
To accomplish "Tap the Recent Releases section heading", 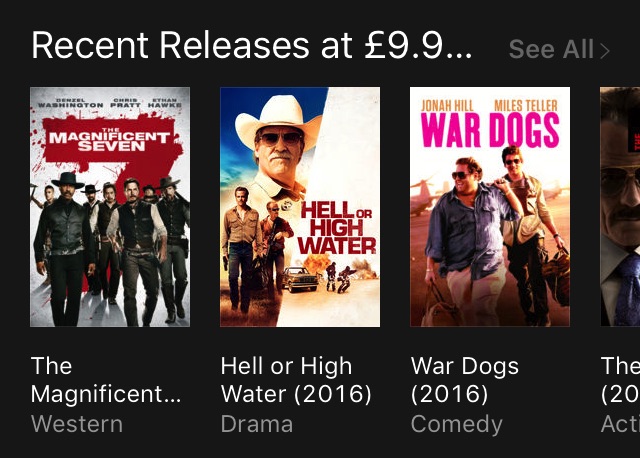I will (251, 46).
